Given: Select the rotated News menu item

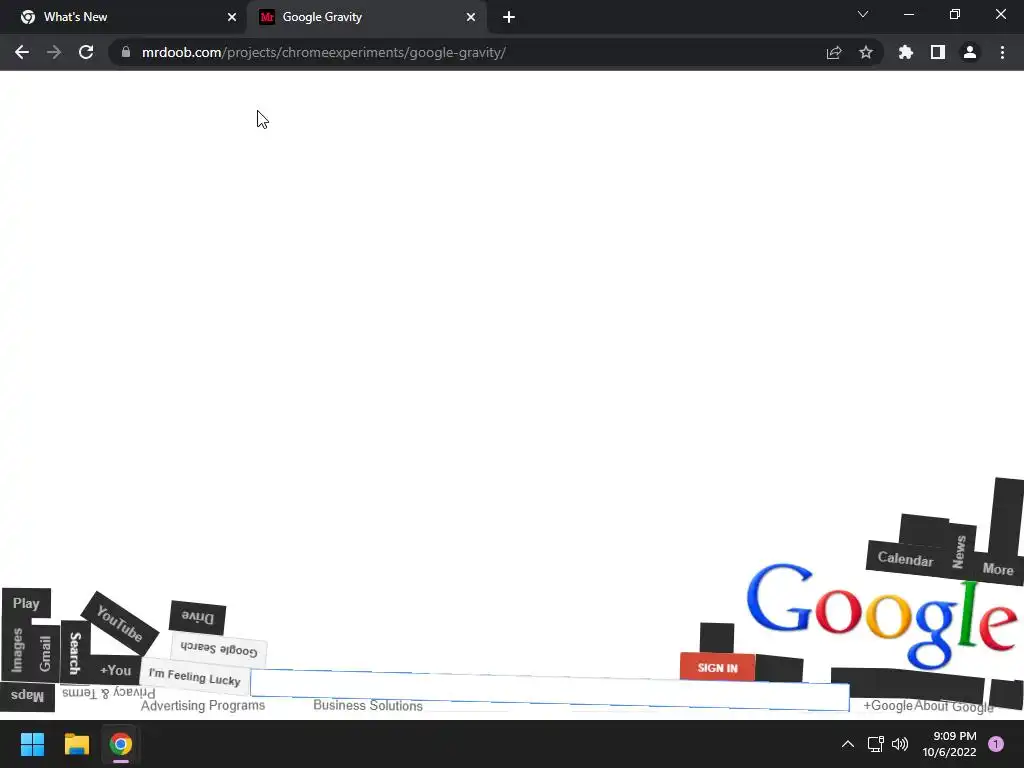Looking at the screenshot, I should pos(959,551).
